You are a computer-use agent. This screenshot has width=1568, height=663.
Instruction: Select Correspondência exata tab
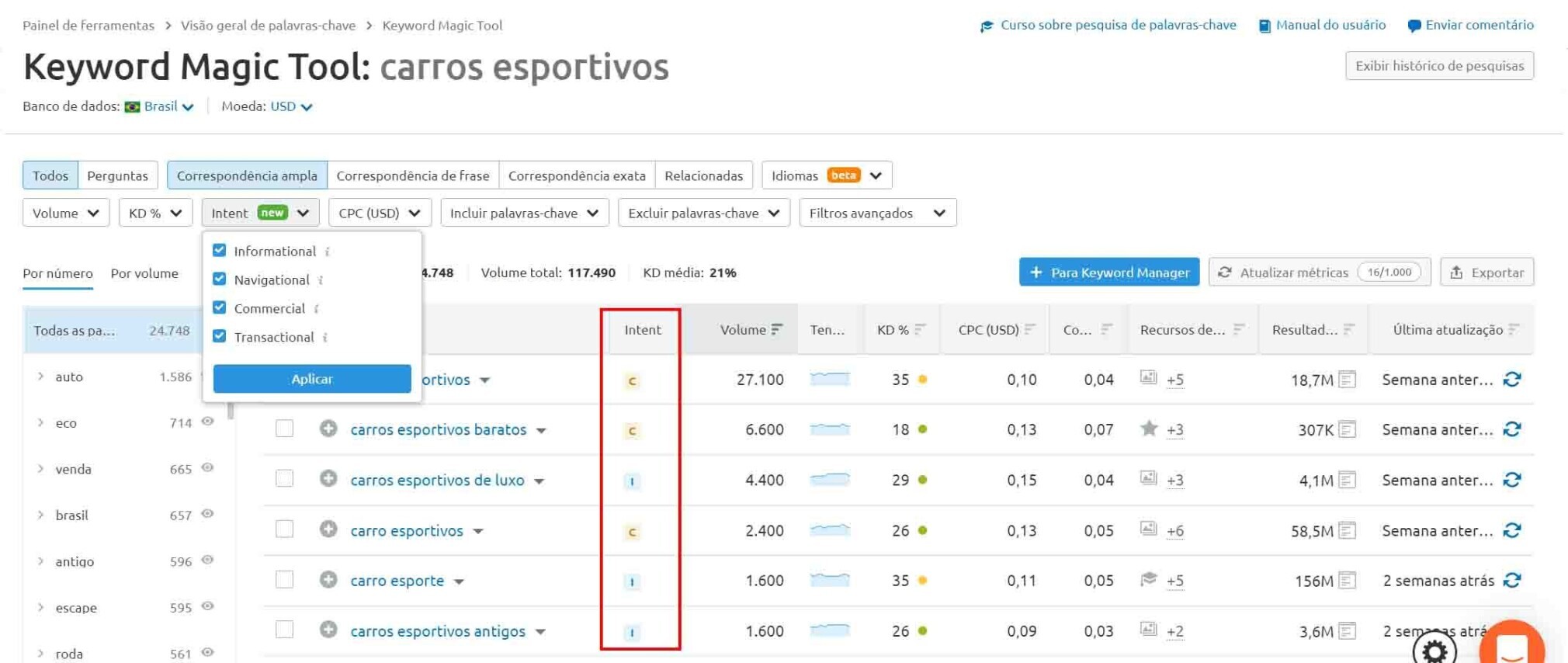(x=577, y=175)
